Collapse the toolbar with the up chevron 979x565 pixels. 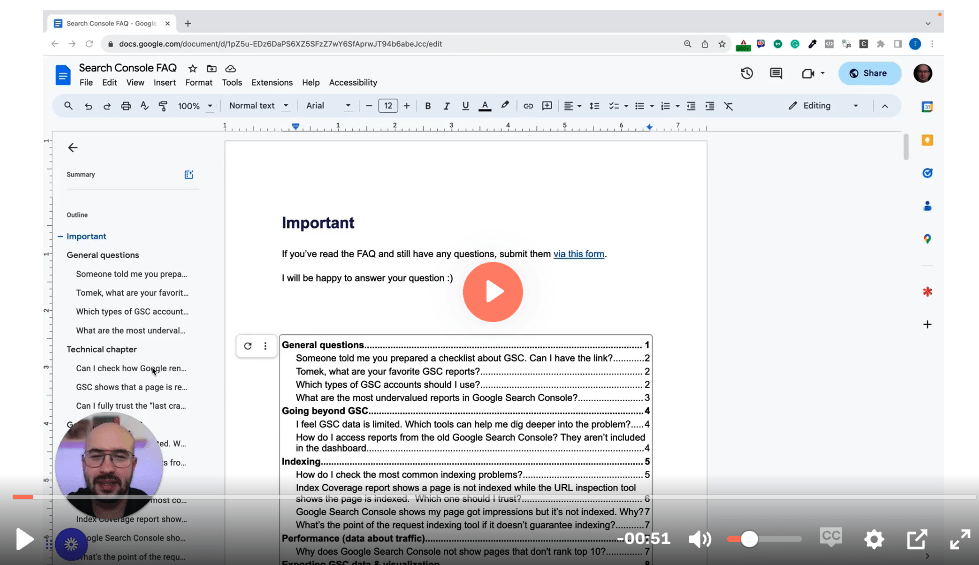click(x=885, y=106)
